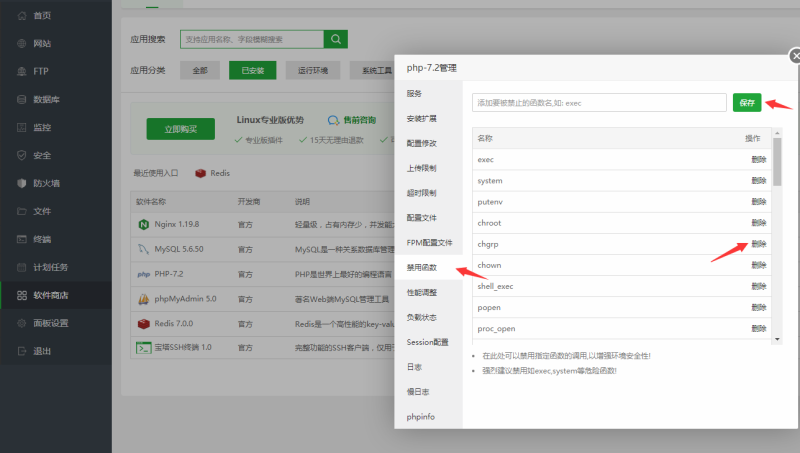Delete the chown disabled function
The width and height of the screenshot is (800, 453).
[x=759, y=265]
